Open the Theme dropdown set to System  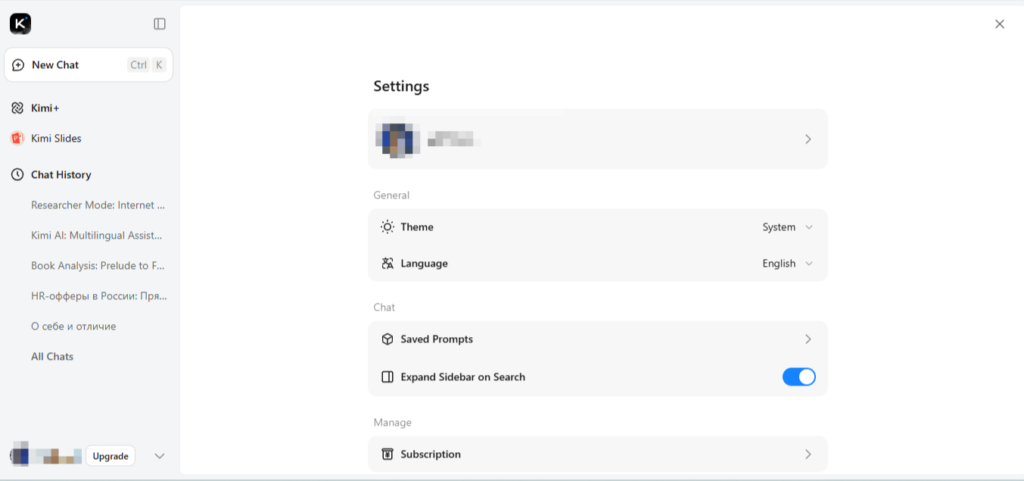click(x=787, y=227)
